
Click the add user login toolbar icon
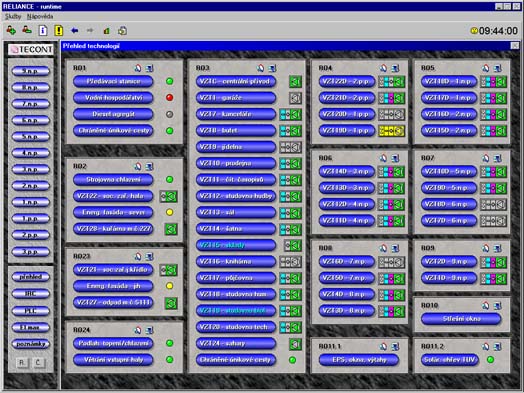11,30
